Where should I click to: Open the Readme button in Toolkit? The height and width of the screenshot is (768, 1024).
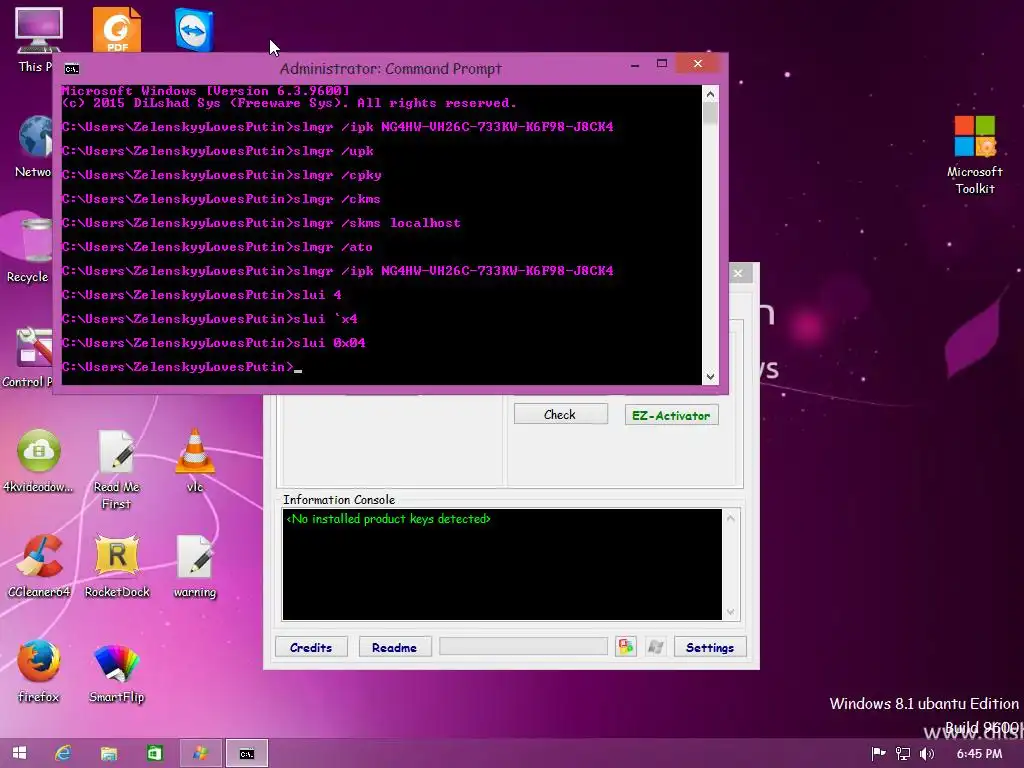pos(394,647)
